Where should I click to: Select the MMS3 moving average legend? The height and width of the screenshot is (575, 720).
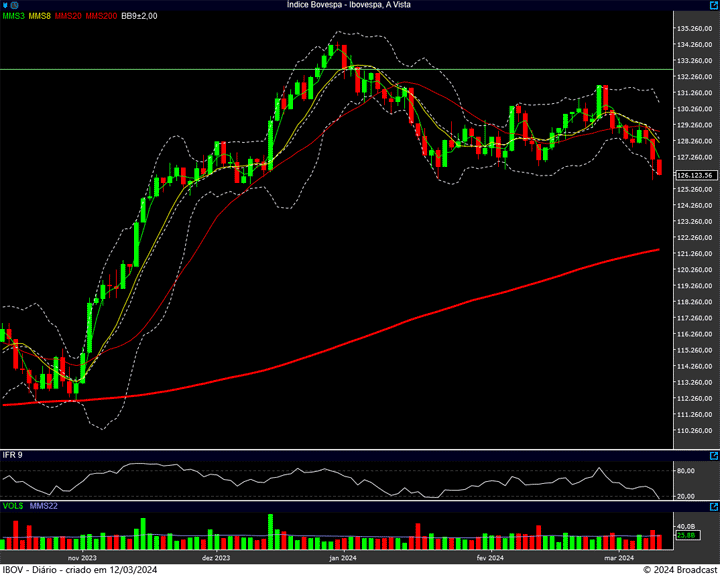point(14,16)
